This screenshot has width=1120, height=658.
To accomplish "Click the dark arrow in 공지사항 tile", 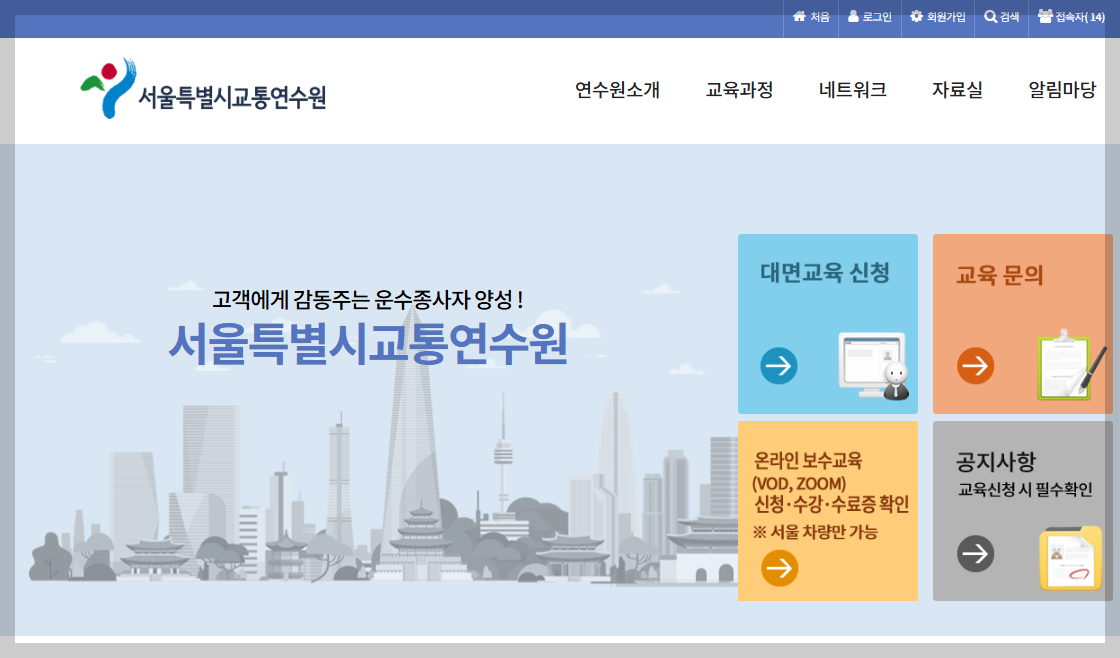I will [x=975, y=553].
